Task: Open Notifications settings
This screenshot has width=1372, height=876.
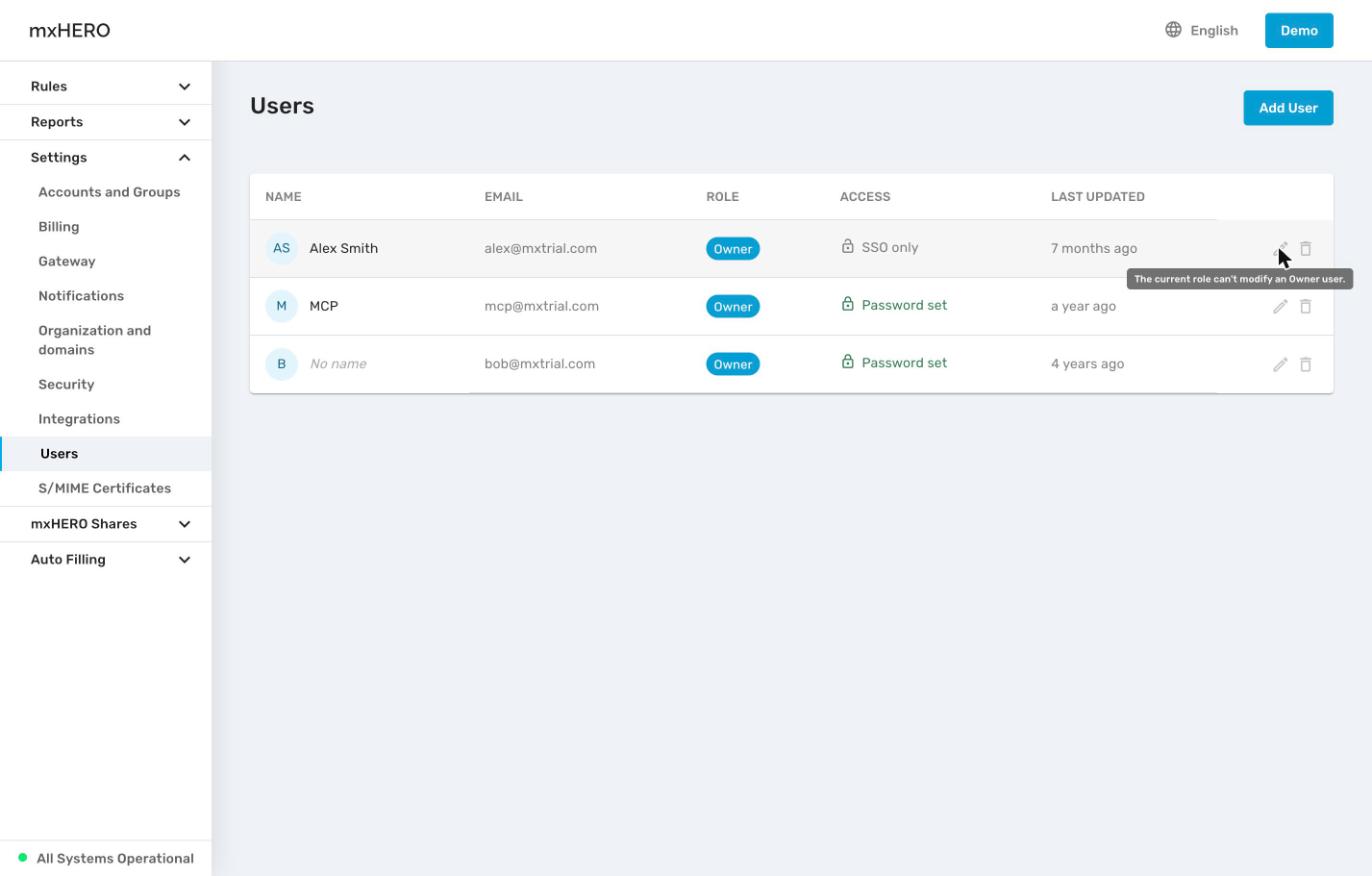Action: (81, 296)
